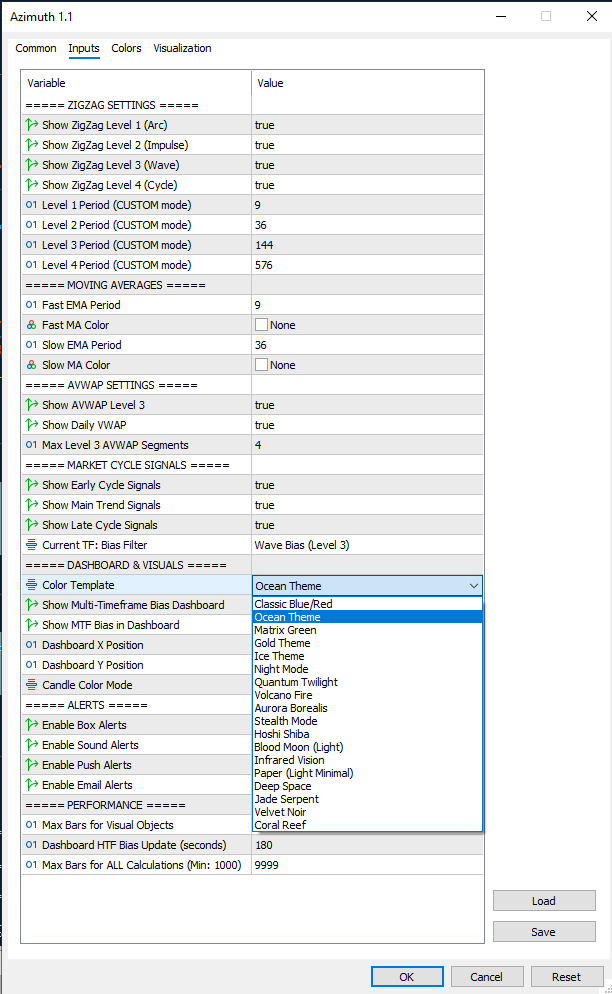Click the boolean icon beside Show ZigZag Level 2 (Impulse)

(x=32, y=145)
